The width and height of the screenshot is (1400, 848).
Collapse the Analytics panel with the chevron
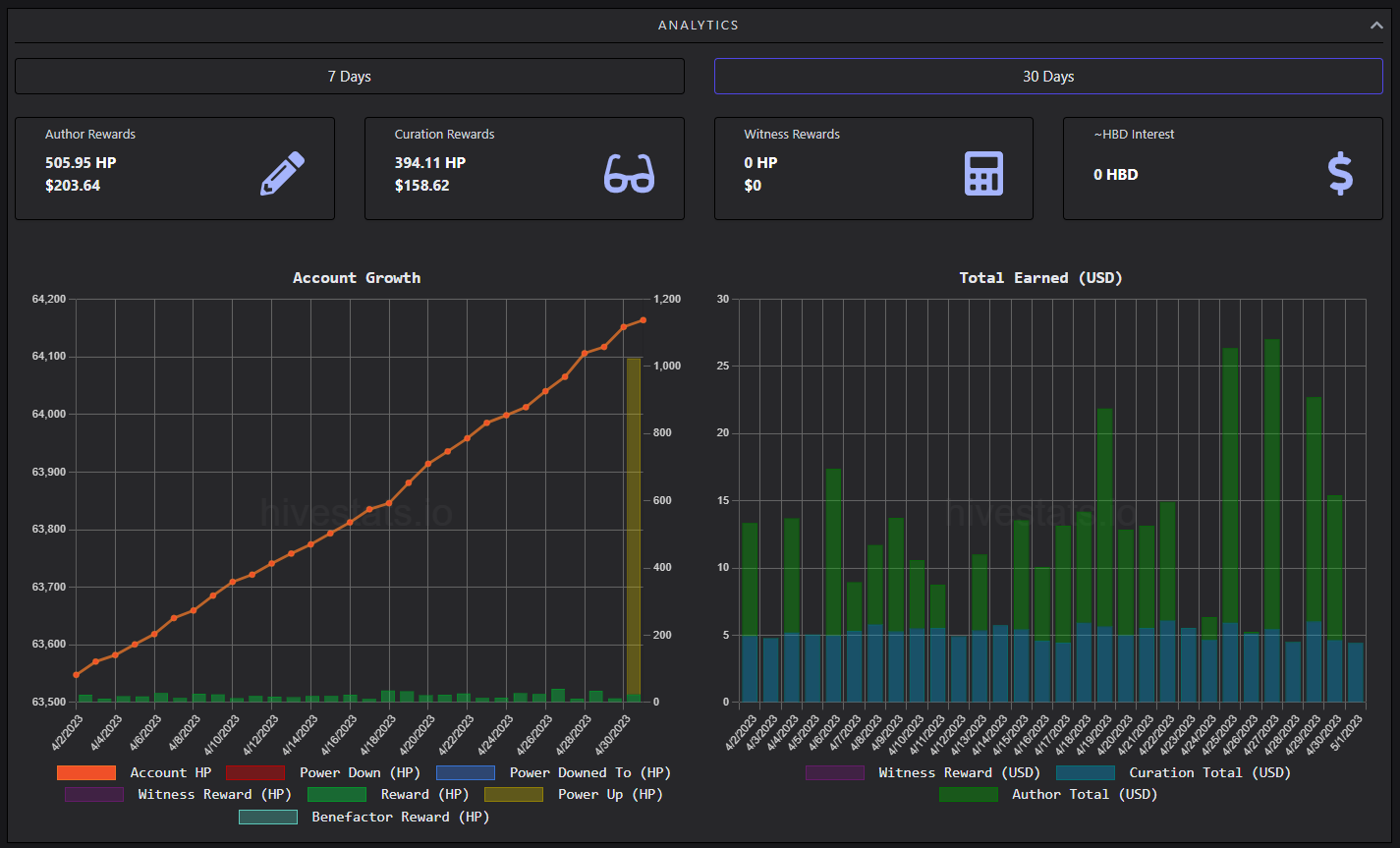[x=1376, y=26]
